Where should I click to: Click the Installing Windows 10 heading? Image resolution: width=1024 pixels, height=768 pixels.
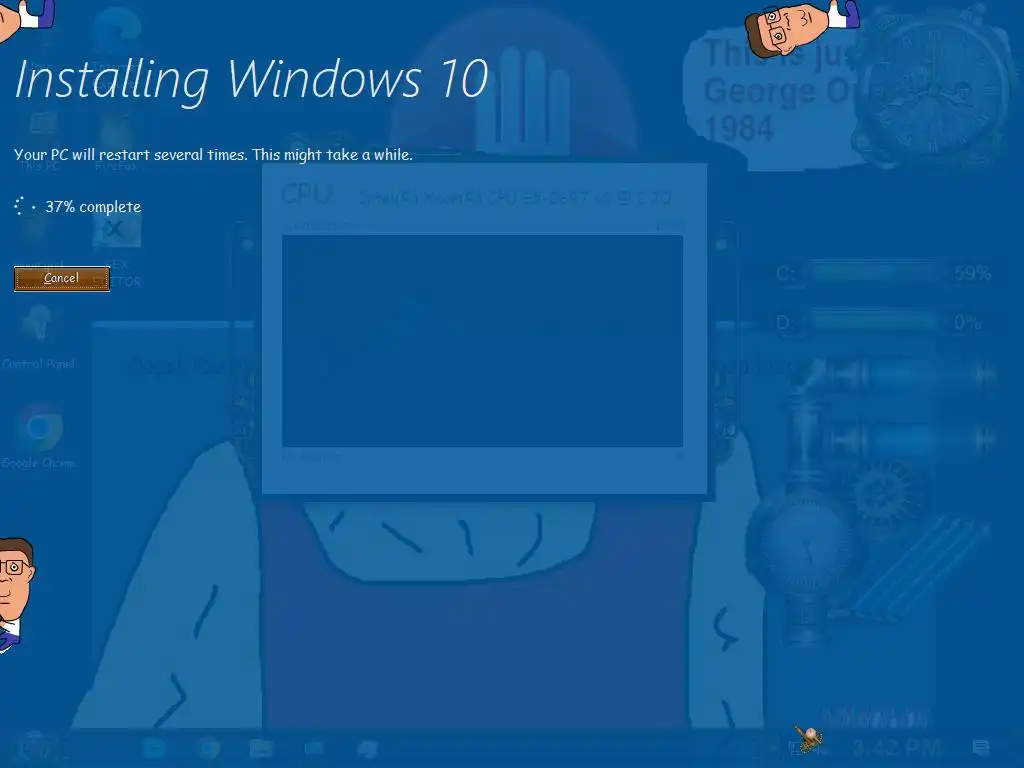(251, 80)
